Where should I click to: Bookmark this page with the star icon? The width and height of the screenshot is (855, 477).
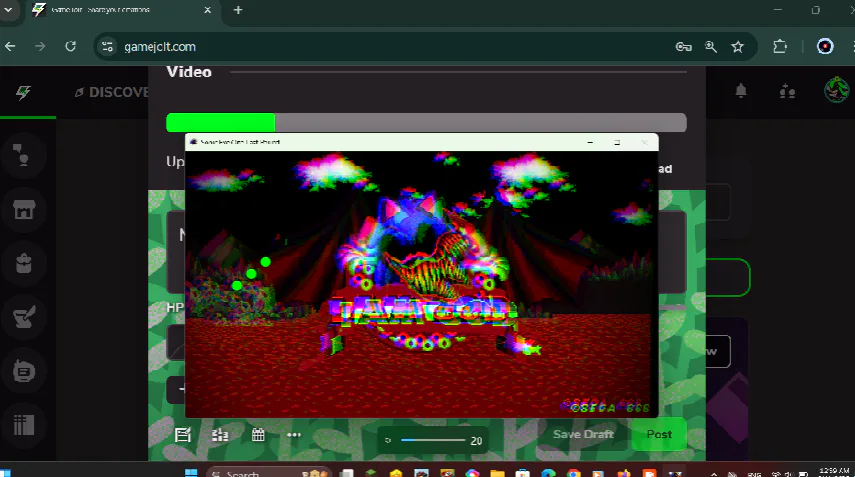pyautogui.click(x=738, y=47)
